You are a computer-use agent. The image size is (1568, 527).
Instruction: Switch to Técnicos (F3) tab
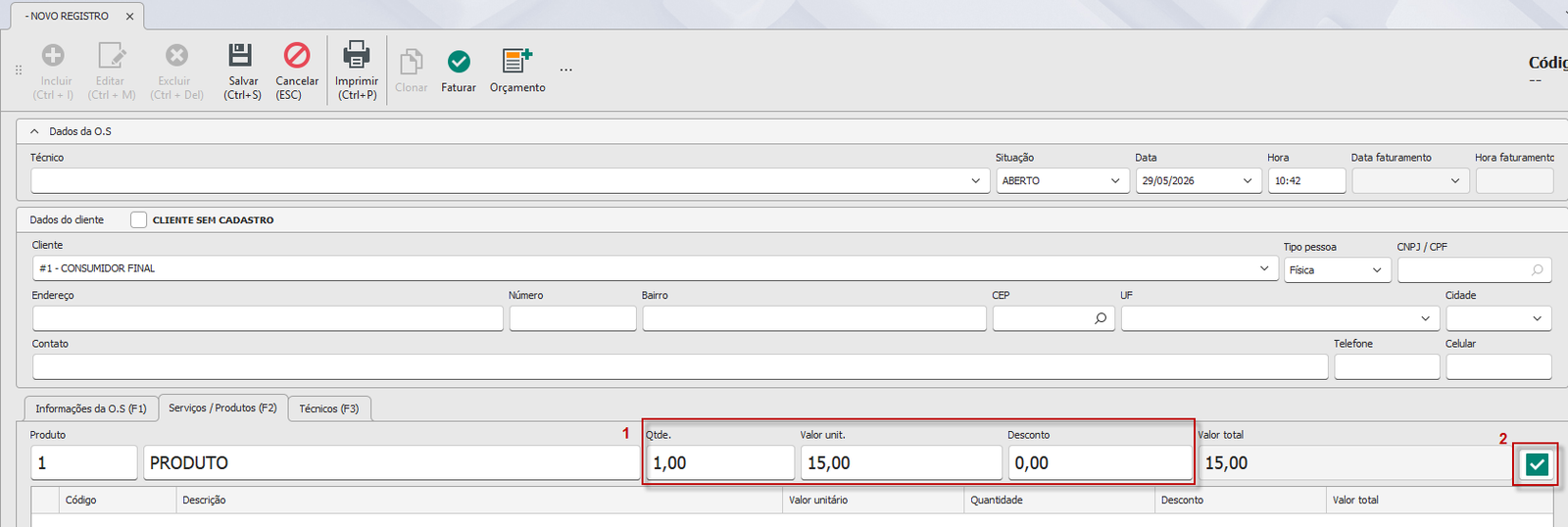pos(329,408)
